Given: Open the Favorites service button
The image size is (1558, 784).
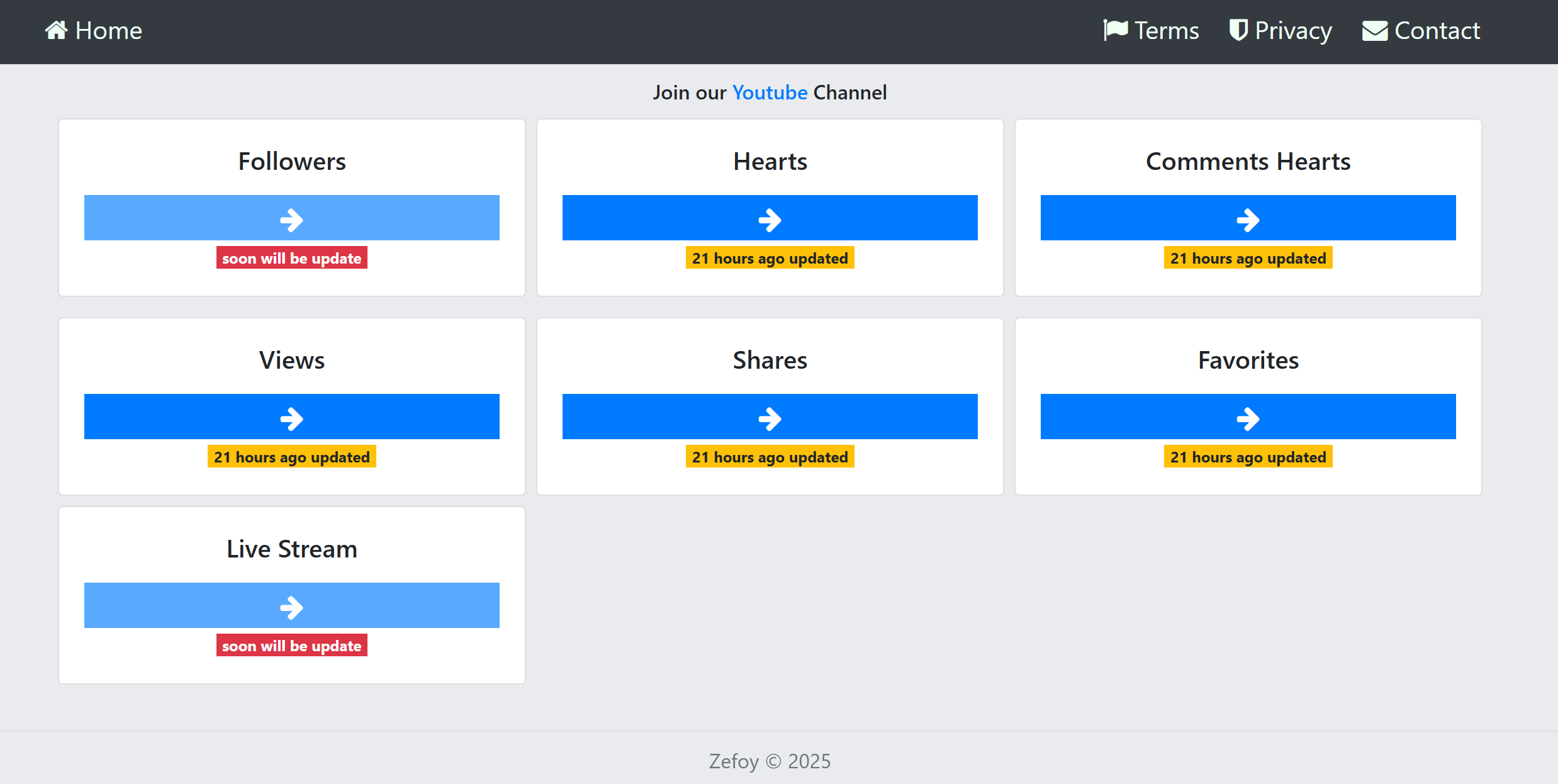Looking at the screenshot, I should (x=1248, y=417).
